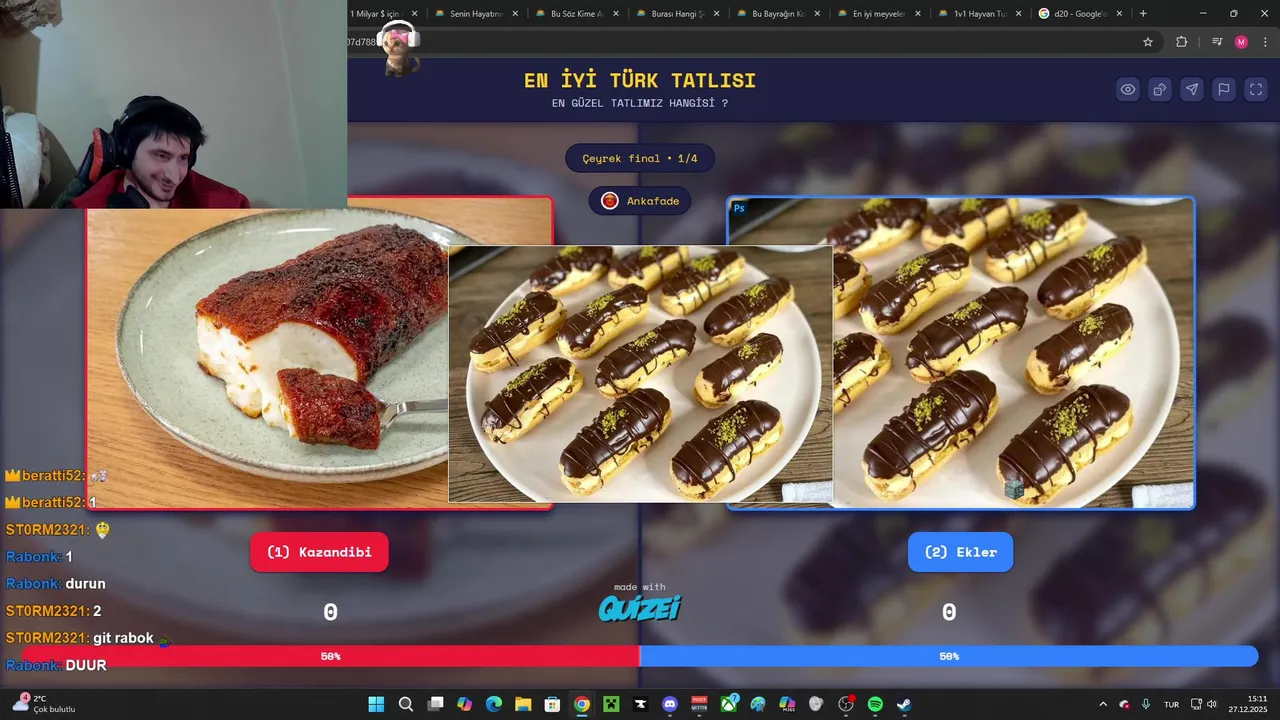Click the Google Chrome taskbar icon
This screenshot has height=720, width=1280.
click(582, 704)
